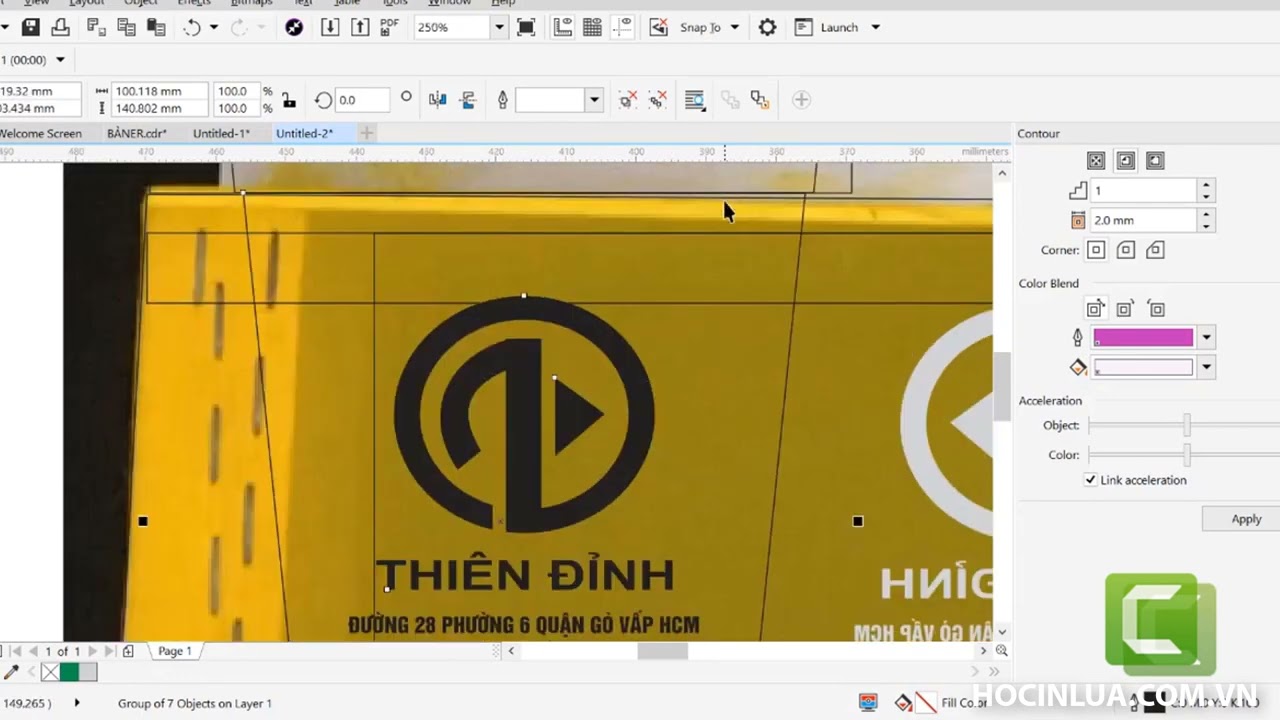Open the outline width dropdown
The height and width of the screenshot is (720, 1280).
point(594,100)
